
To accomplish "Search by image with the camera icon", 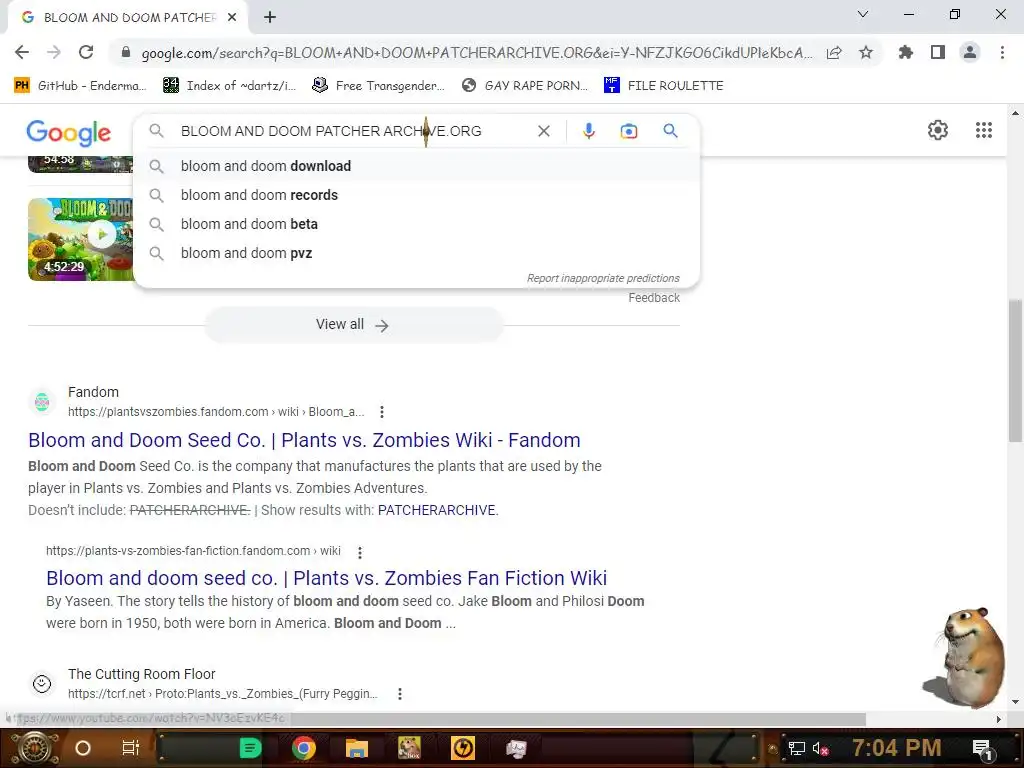I will tap(628, 131).
